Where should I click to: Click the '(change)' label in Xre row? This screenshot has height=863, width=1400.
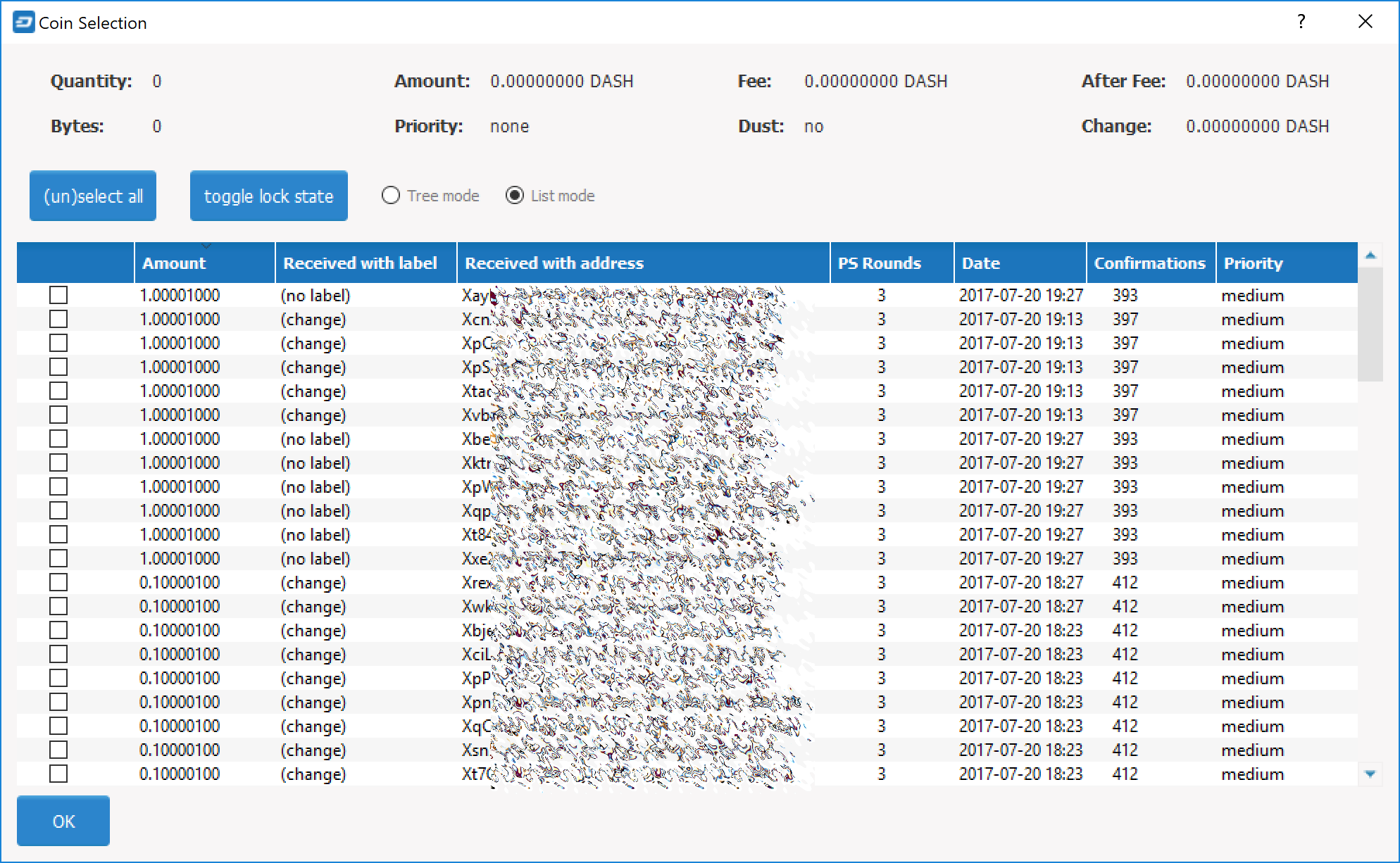pyautogui.click(x=313, y=582)
